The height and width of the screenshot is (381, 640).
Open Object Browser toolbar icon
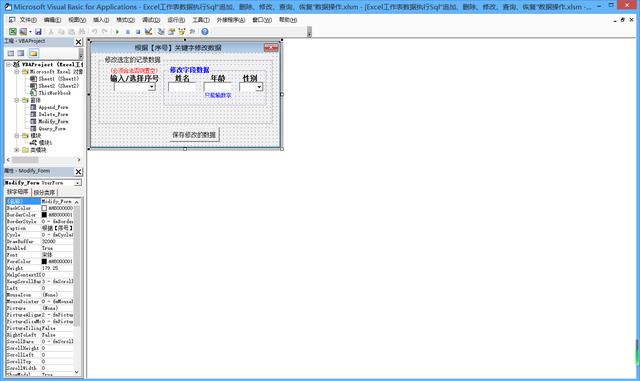tap(182, 31)
